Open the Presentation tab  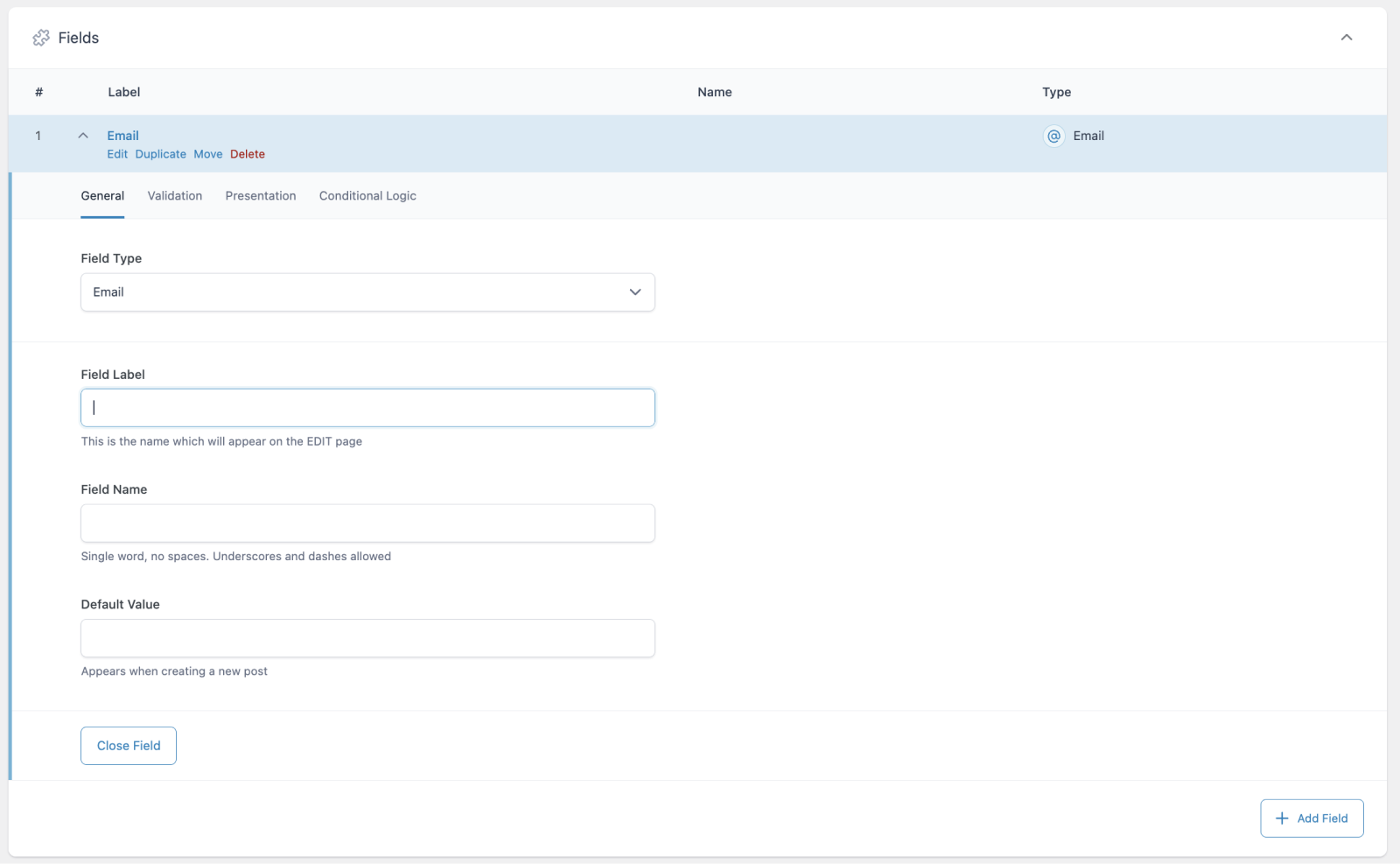click(x=260, y=195)
